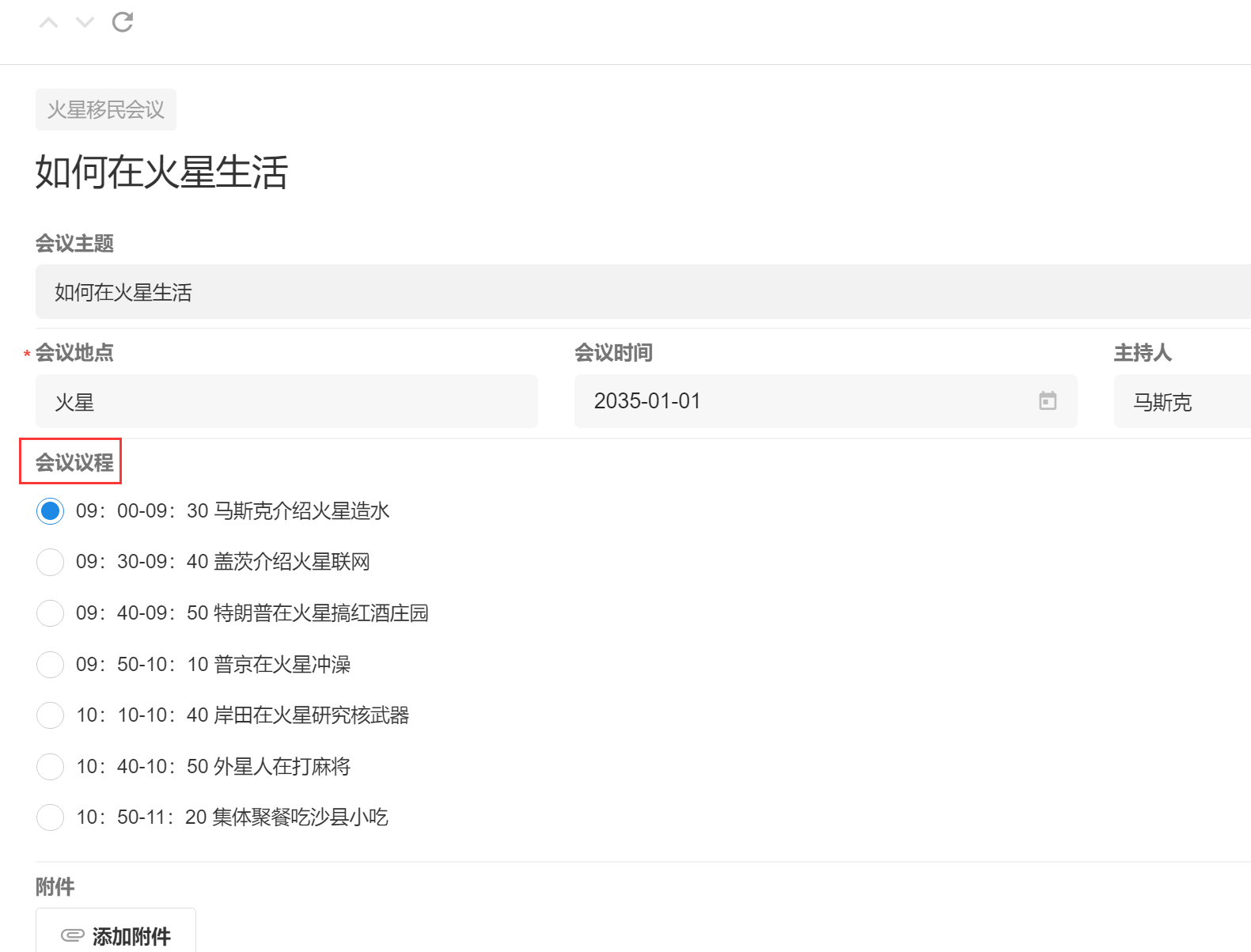
Task: Refresh the record with reload icon
Action: [x=123, y=22]
